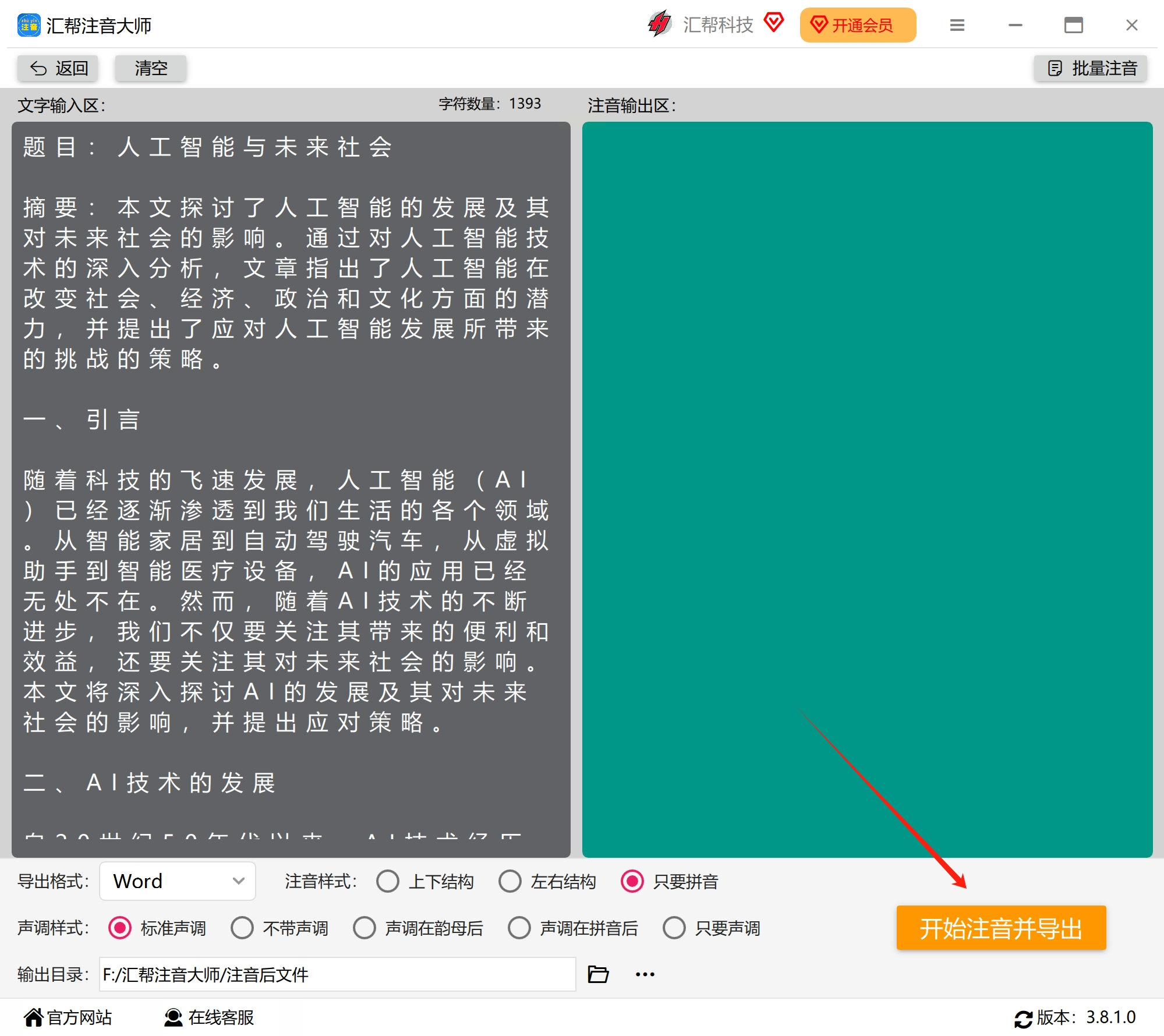Choose 不带声调 tone style
Image resolution: width=1164 pixels, height=1036 pixels.
[242, 928]
